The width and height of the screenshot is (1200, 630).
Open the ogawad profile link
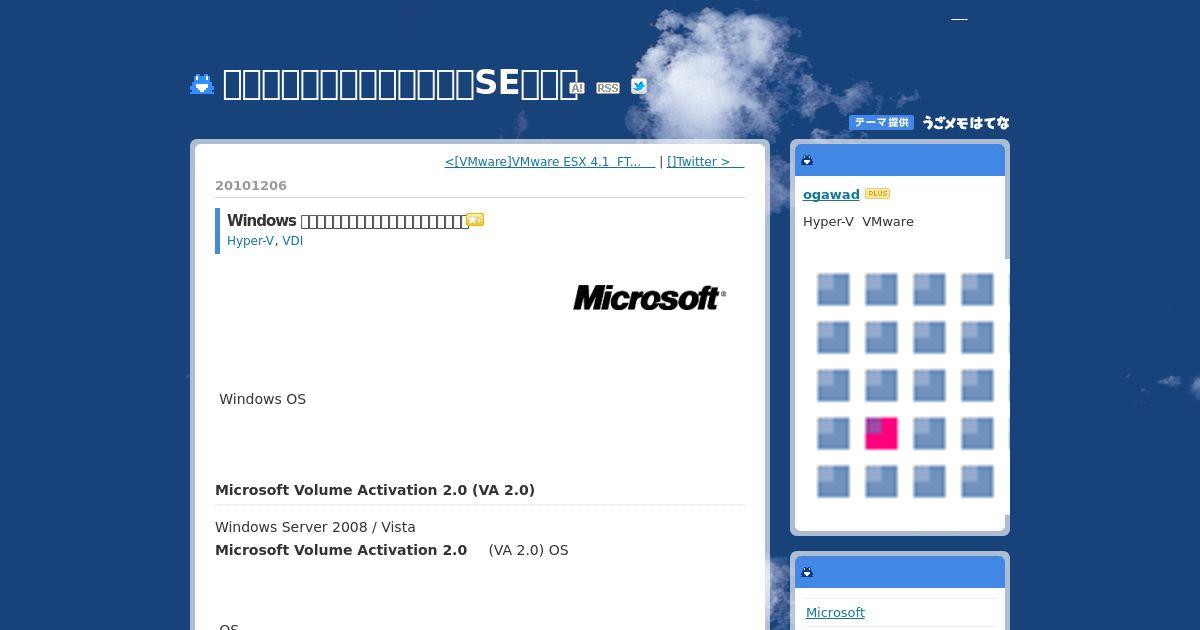click(831, 194)
